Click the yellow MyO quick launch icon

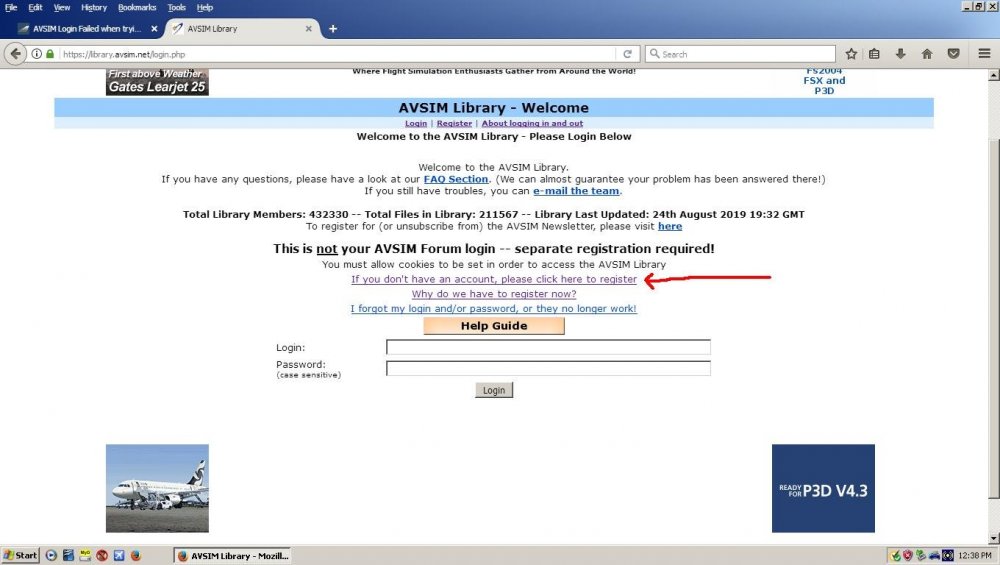coord(85,555)
